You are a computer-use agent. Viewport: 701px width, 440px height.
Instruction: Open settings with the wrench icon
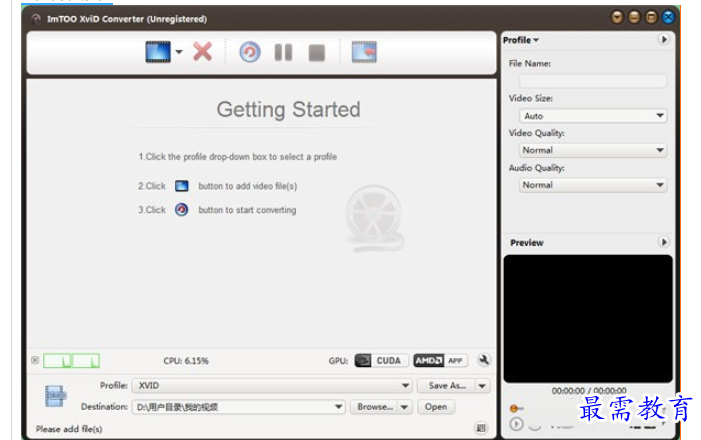[484, 360]
